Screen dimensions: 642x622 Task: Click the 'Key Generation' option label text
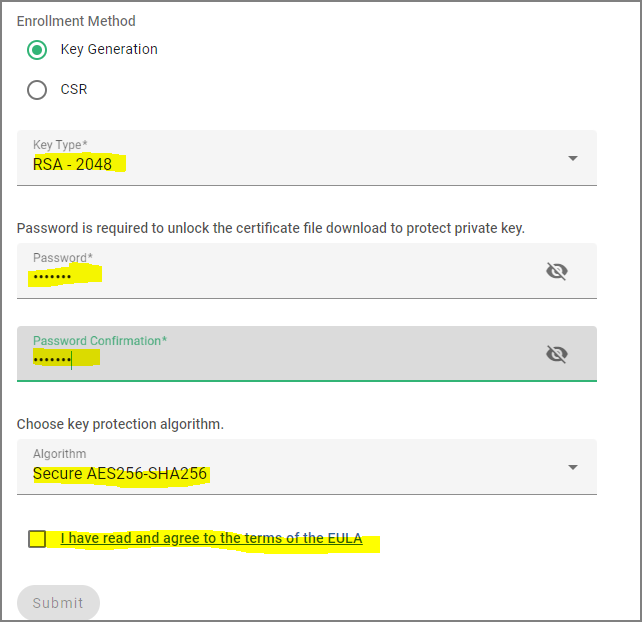click(x=109, y=50)
